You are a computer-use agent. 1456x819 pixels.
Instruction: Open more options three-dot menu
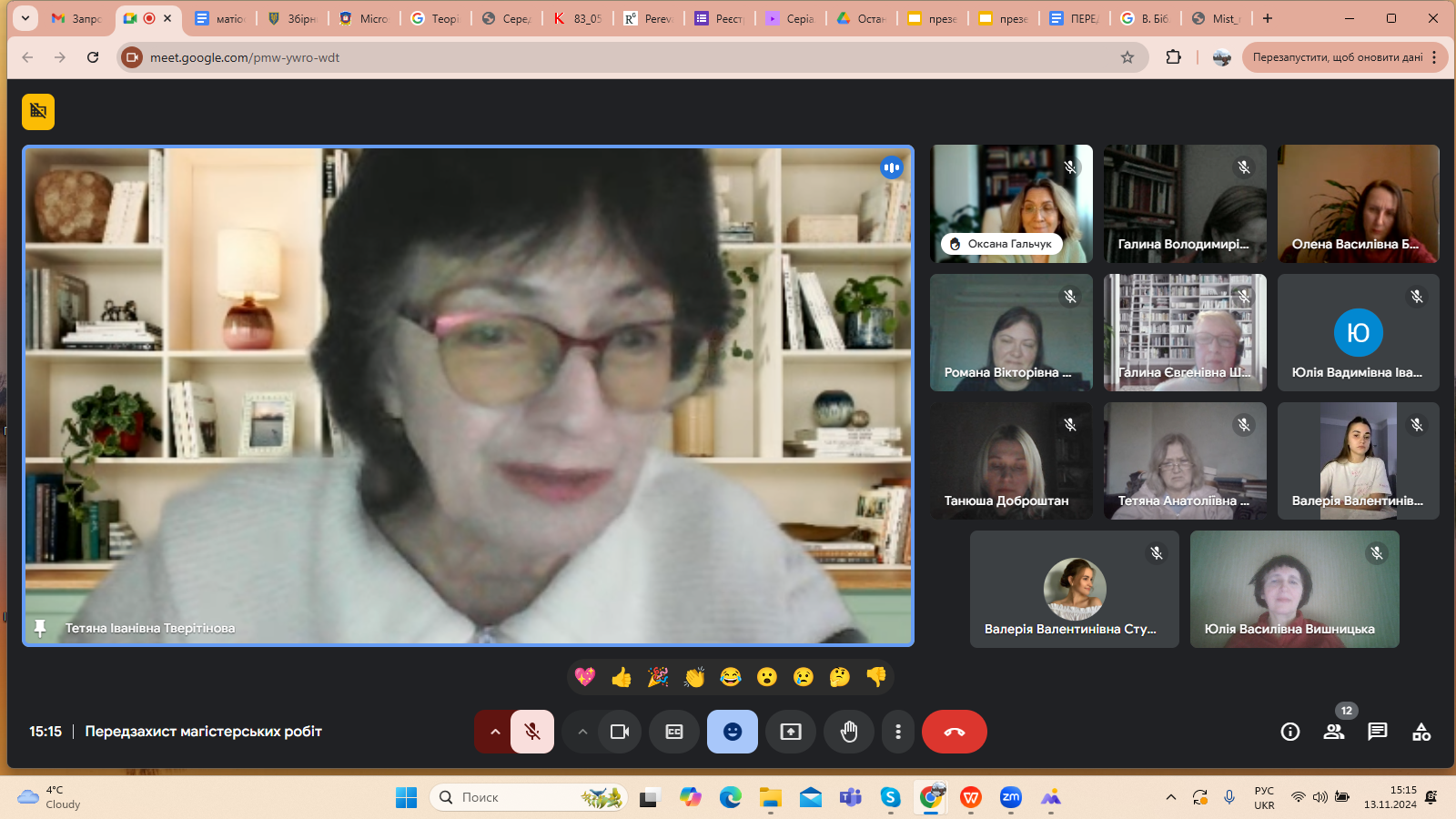pos(898,732)
